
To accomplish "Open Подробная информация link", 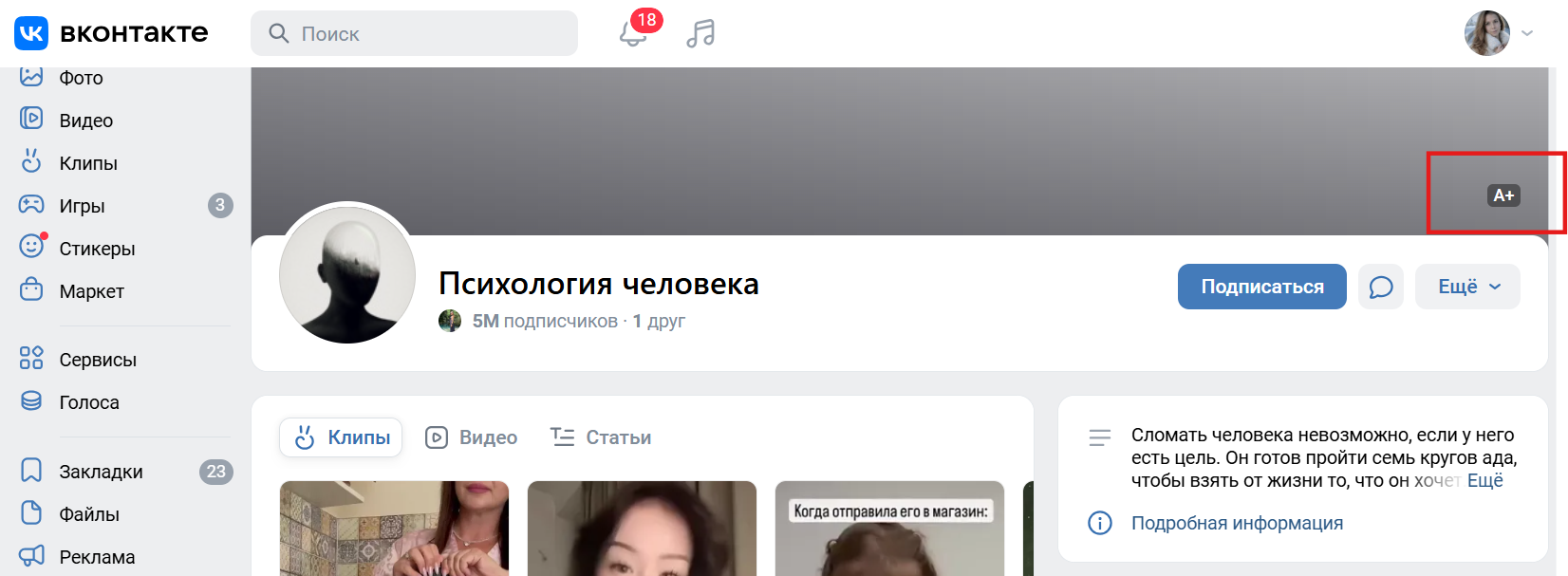I will [x=1237, y=523].
